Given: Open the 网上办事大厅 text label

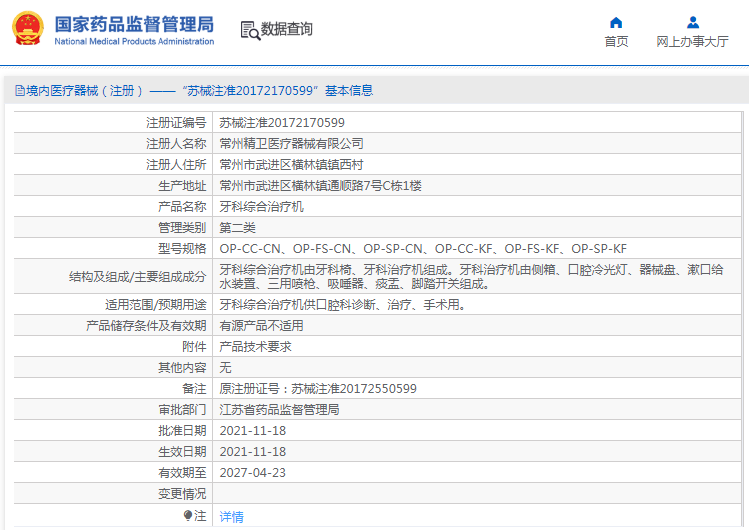Looking at the screenshot, I should pyautogui.click(x=692, y=42).
